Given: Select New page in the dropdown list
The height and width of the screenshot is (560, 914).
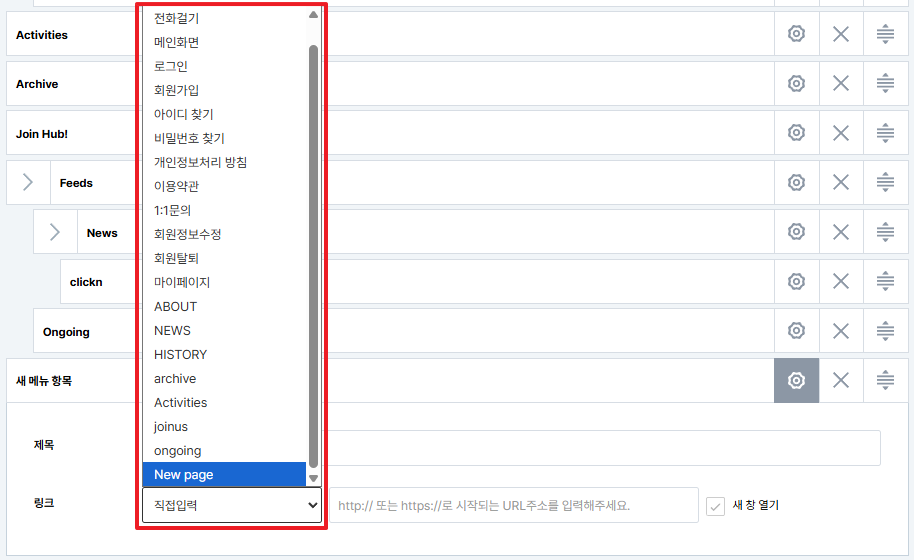Looking at the screenshot, I should [x=224, y=474].
